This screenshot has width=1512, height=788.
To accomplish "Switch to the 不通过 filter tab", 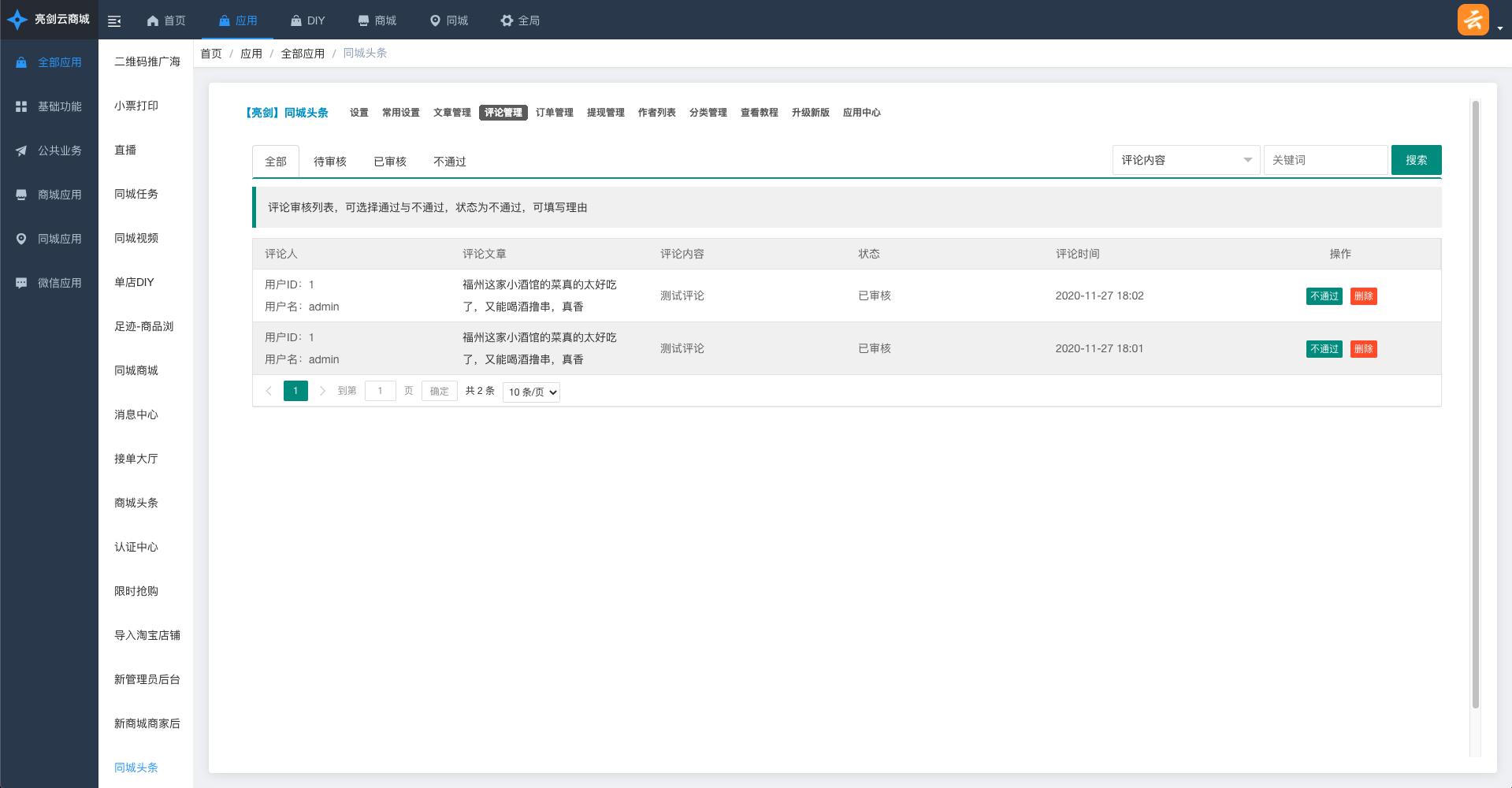I will tap(449, 162).
